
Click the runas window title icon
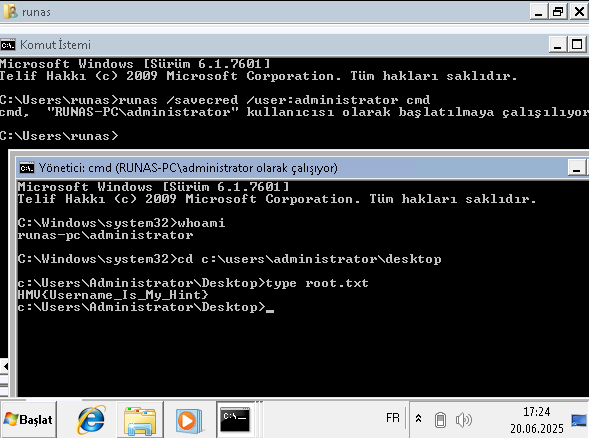(x=10, y=11)
